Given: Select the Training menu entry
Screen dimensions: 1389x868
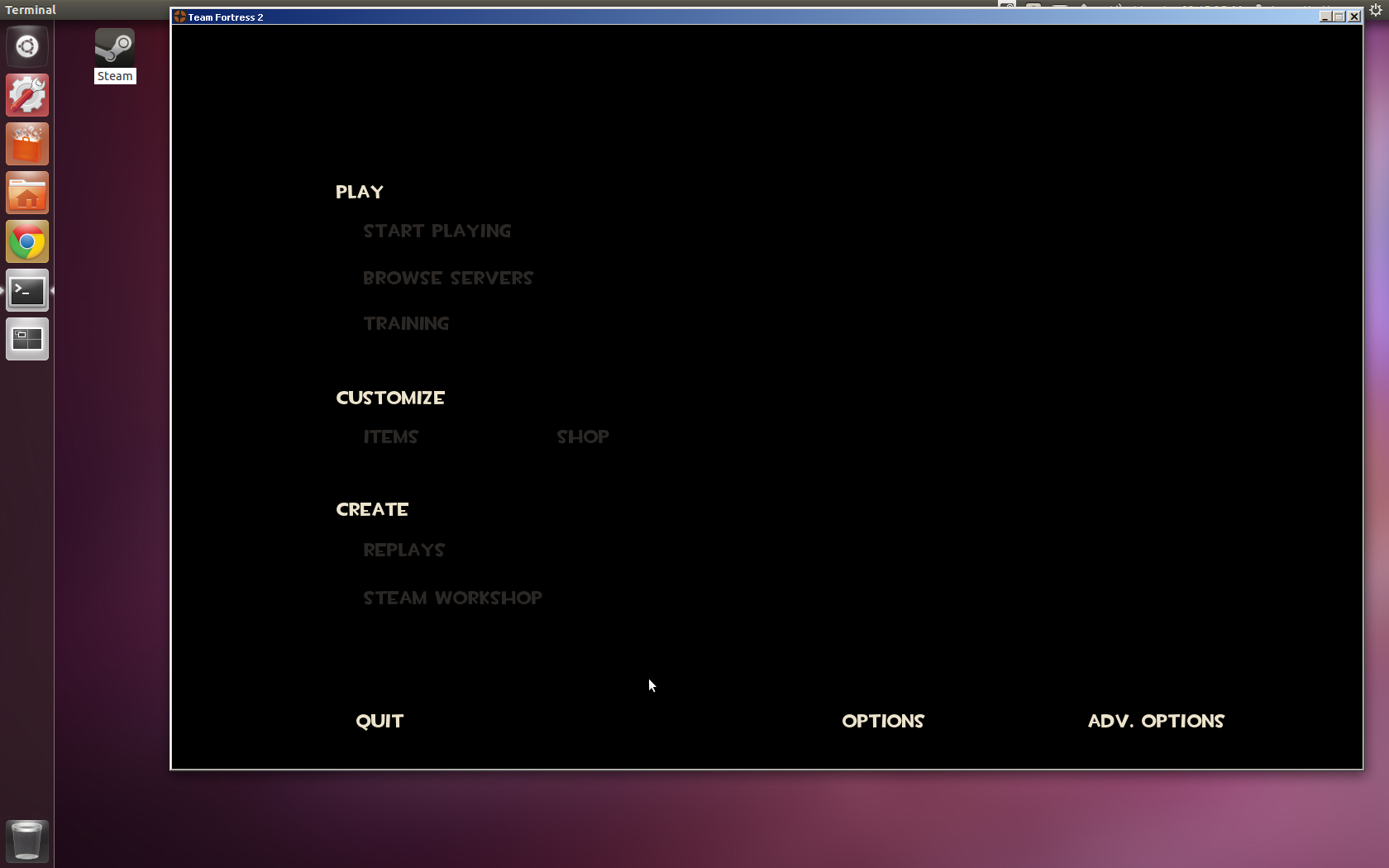Looking at the screenshot, I should click(x=407, y=324).
